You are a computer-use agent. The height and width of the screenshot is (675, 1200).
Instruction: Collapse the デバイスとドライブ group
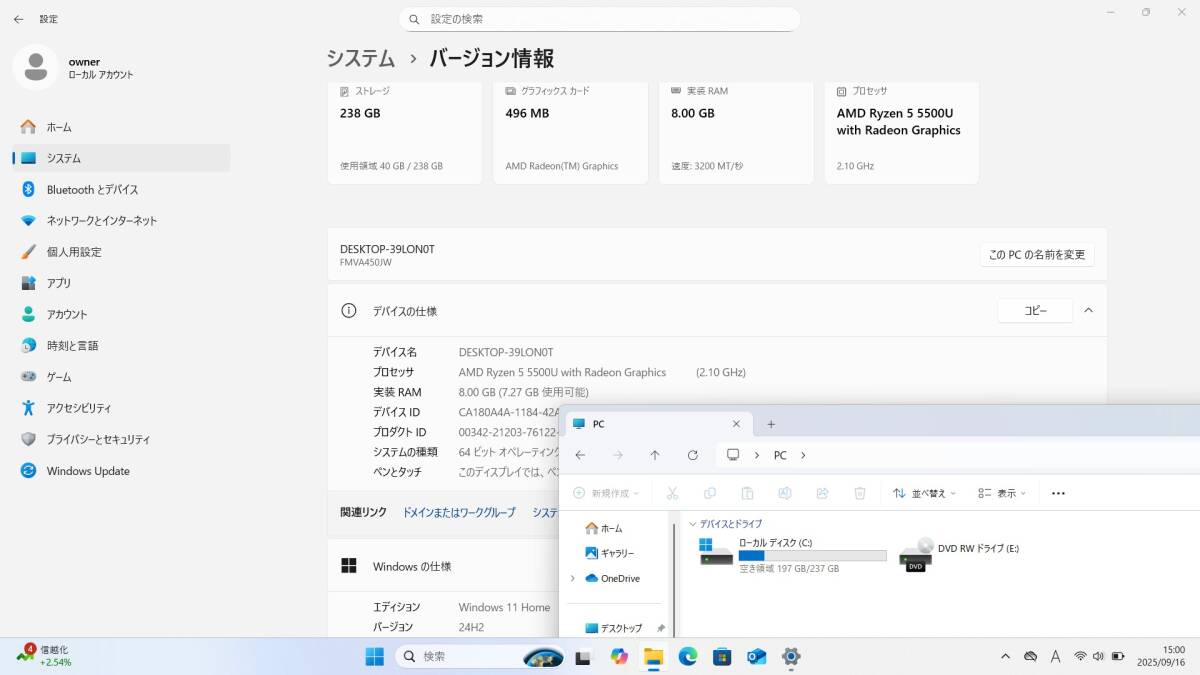tap(693, 523)
